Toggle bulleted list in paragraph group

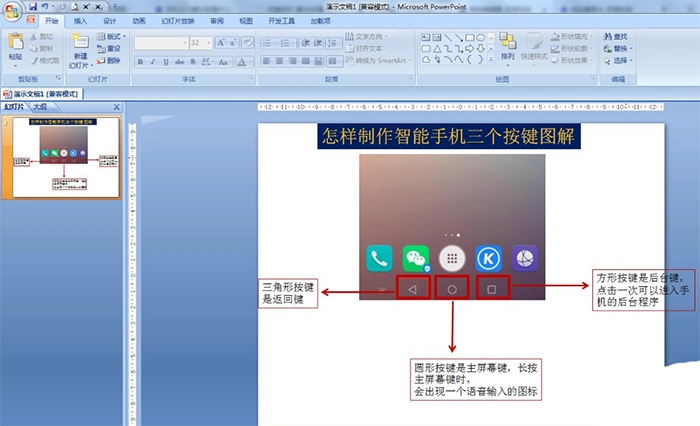coord(269,43)
